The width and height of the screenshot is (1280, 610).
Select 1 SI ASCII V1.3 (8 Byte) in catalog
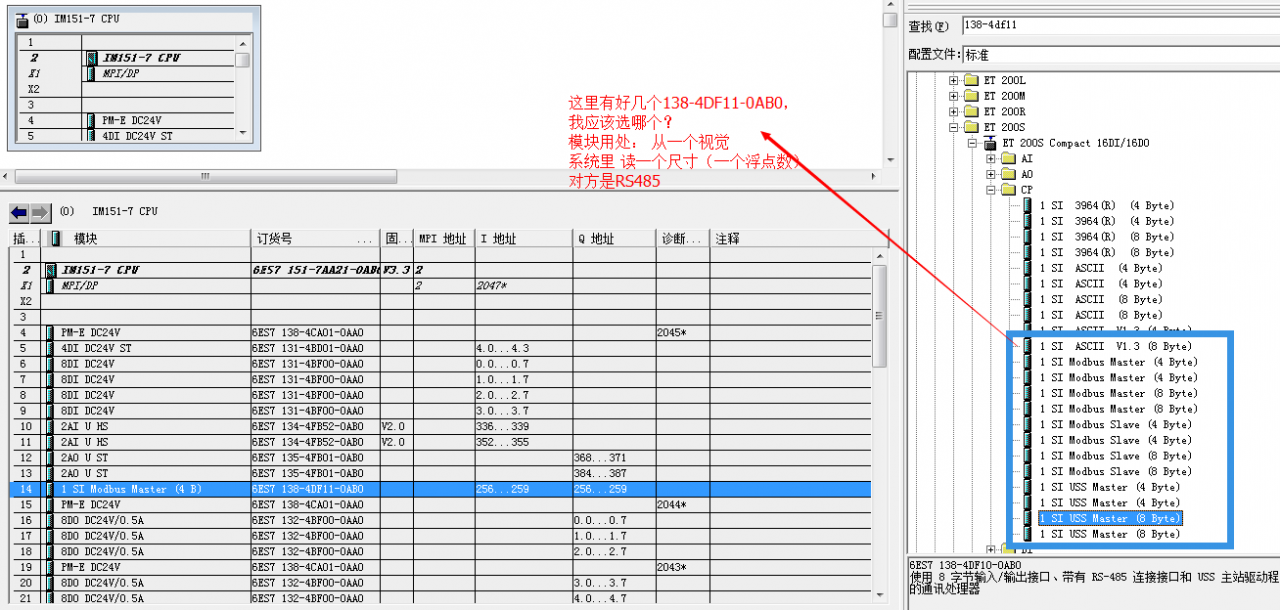tap(1117, 346)
